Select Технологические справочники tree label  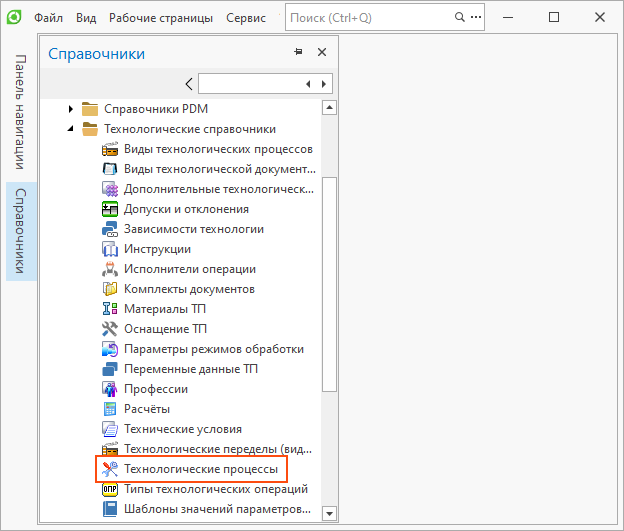pyautogui.click(x=190, y=129)
